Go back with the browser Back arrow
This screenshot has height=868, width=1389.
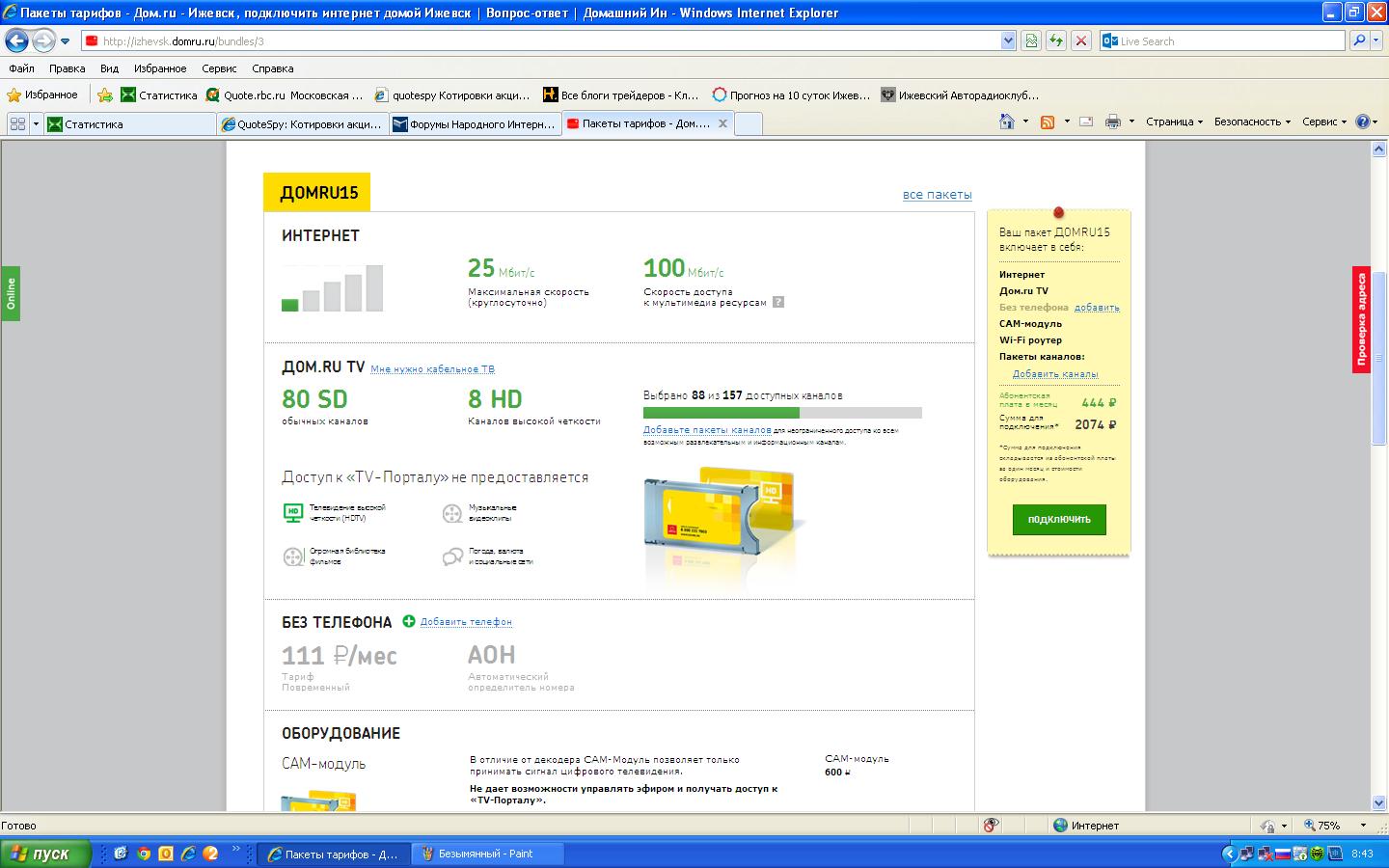point(16,41)
